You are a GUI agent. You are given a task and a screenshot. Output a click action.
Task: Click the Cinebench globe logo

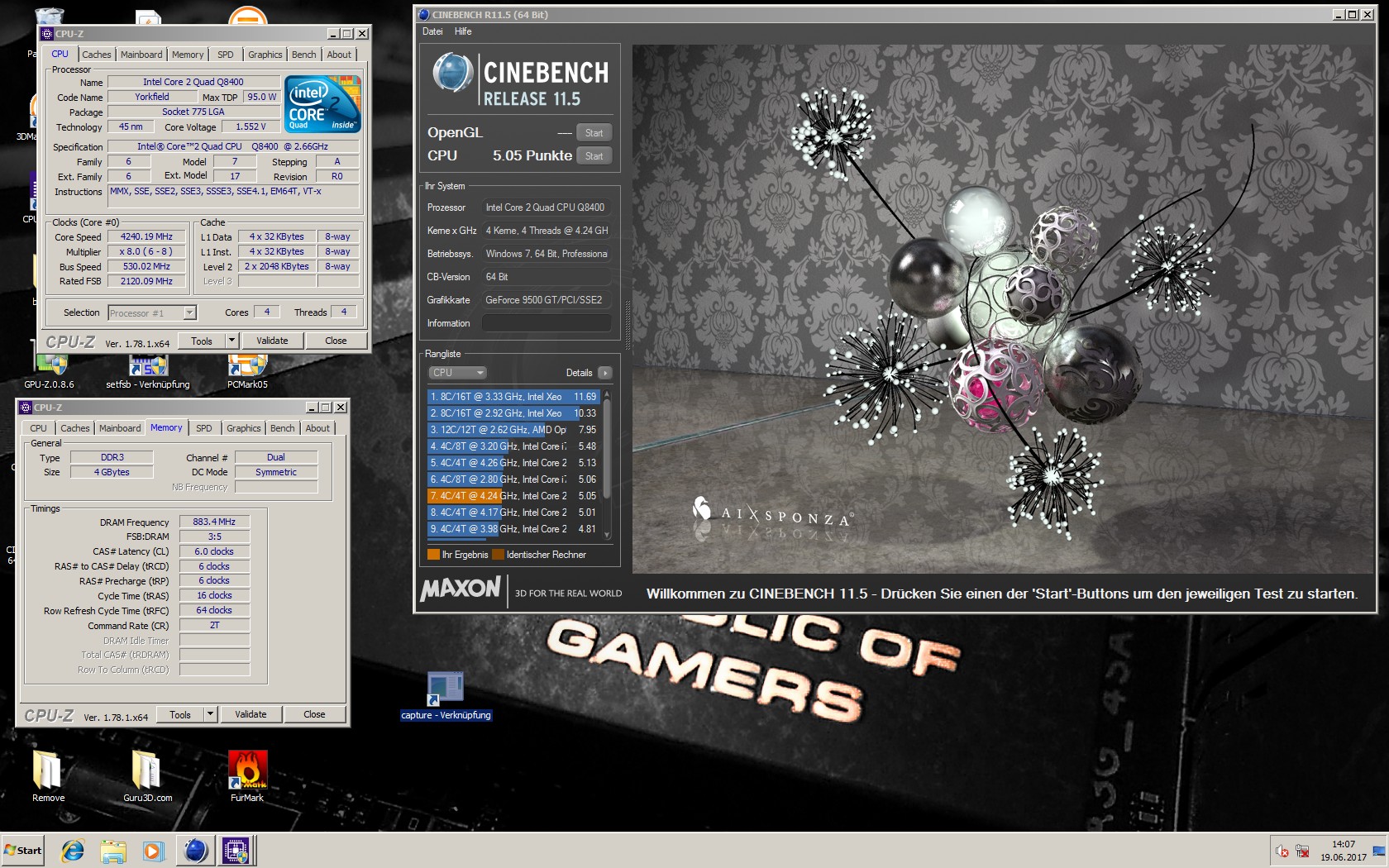(452, 72)
